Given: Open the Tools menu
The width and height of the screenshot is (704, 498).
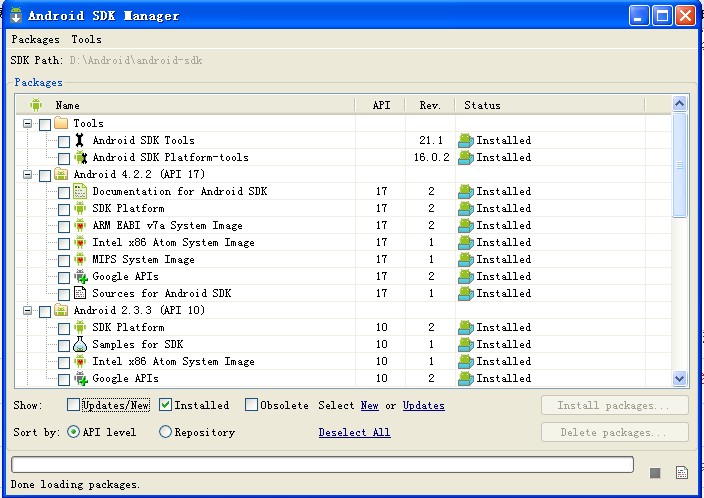Looking at the screenshot, I should point(86,40).
